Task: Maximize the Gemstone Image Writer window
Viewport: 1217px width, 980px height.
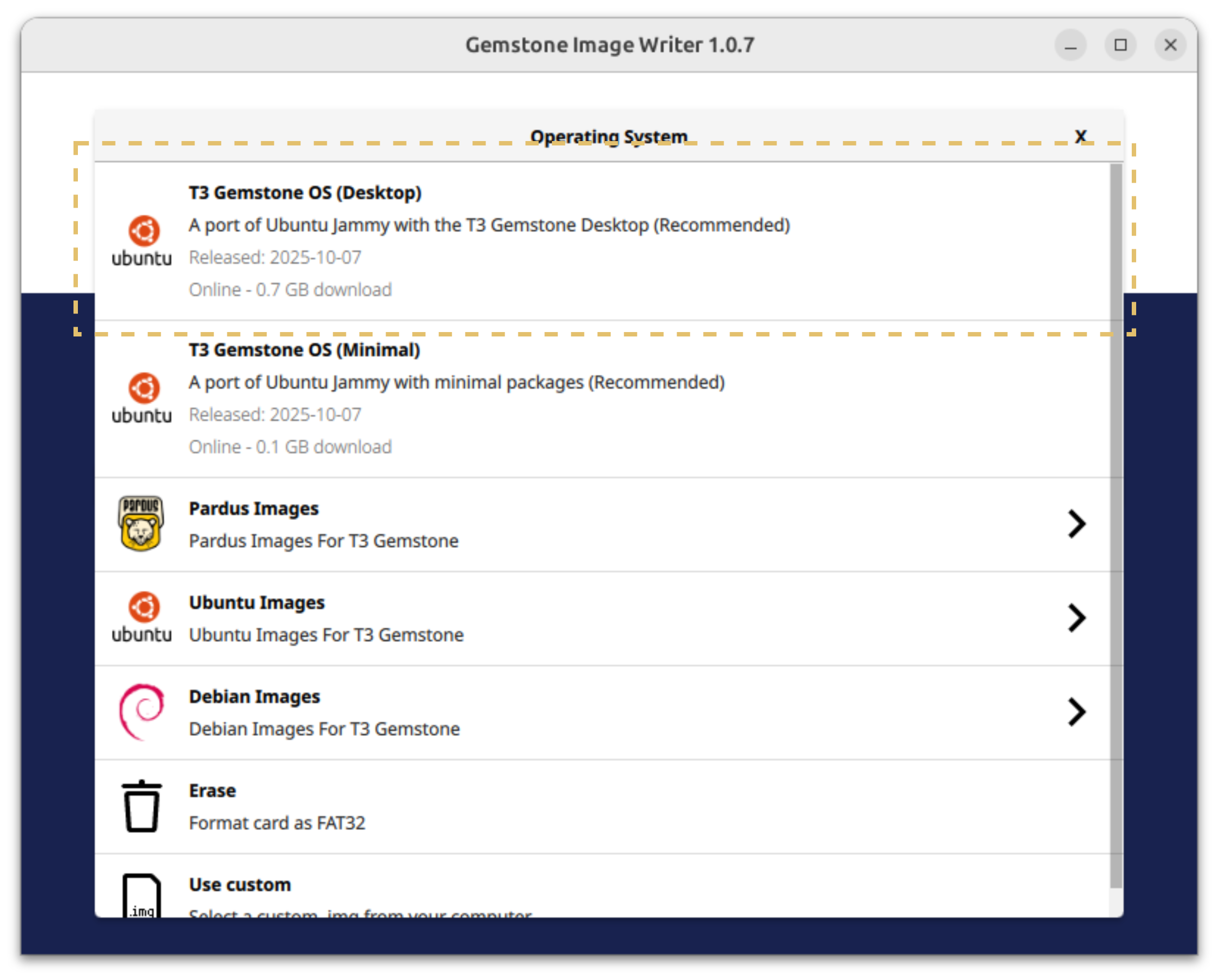Action: [x=1120, y=45]
